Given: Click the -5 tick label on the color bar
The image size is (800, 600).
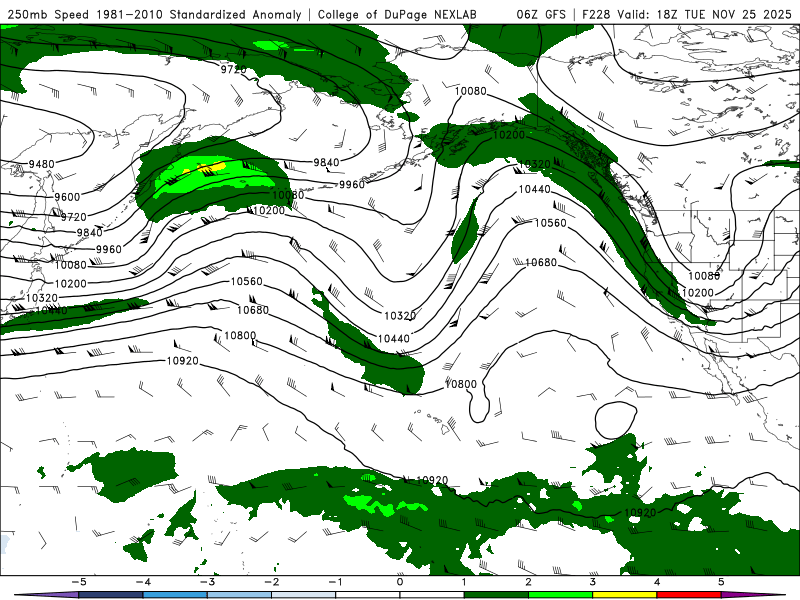Looking at the screenshot, I should (78, 582).
